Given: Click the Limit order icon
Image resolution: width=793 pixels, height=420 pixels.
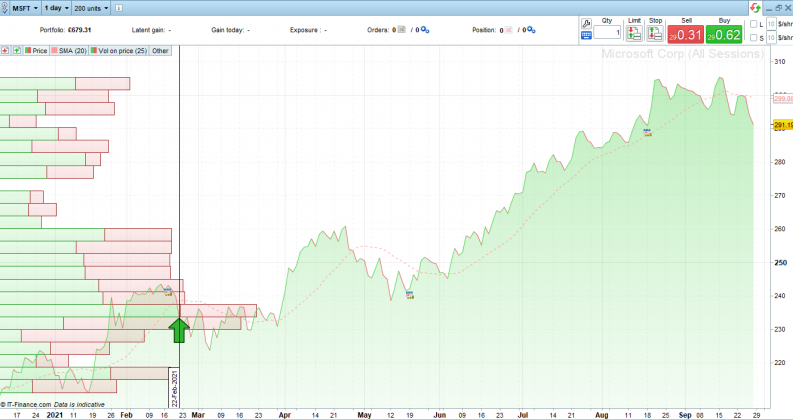Looking at the screenshot, I should [x=634, y=33].
